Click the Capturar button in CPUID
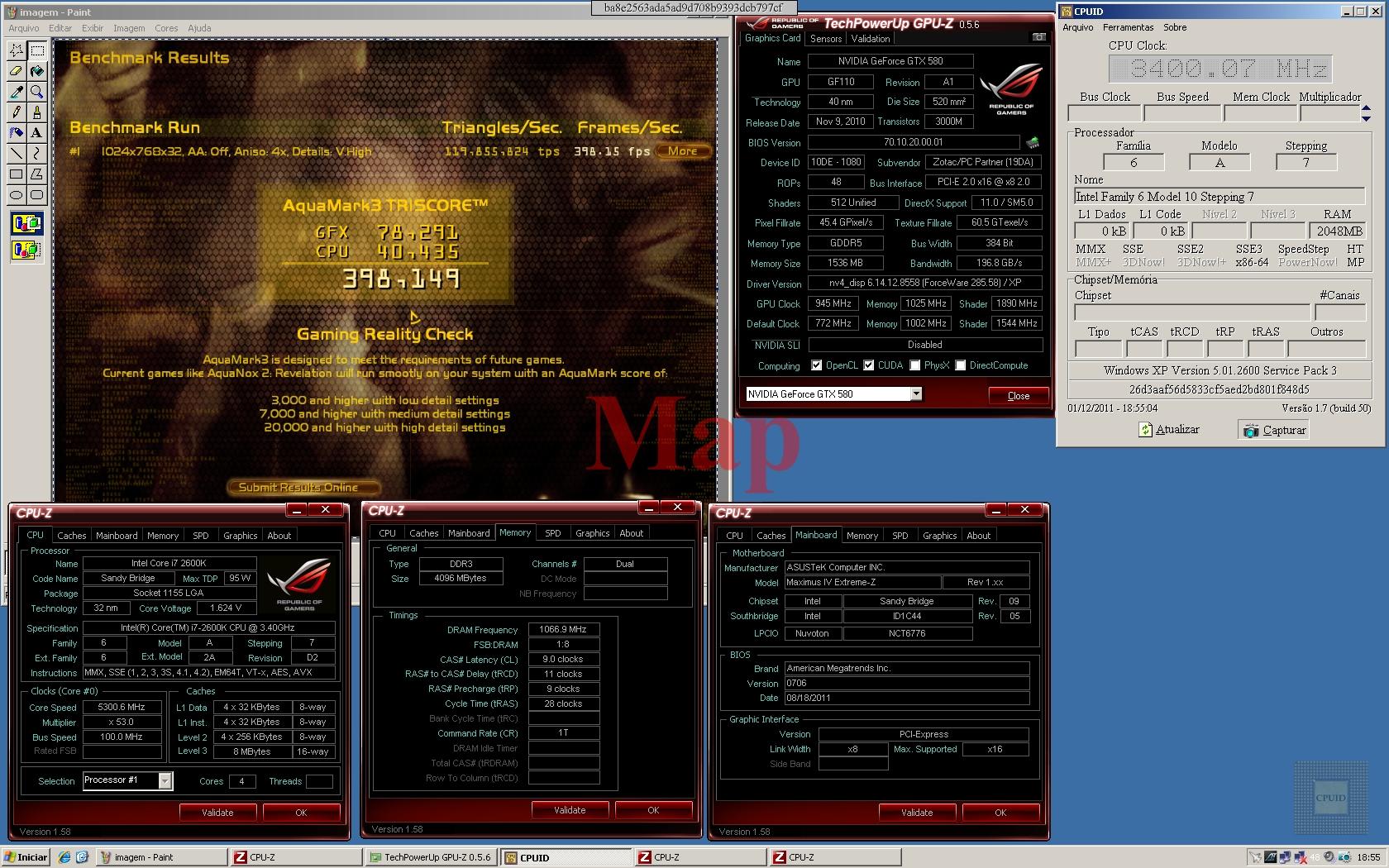This screenshot has width=1389, height=868. point(1274,430)
